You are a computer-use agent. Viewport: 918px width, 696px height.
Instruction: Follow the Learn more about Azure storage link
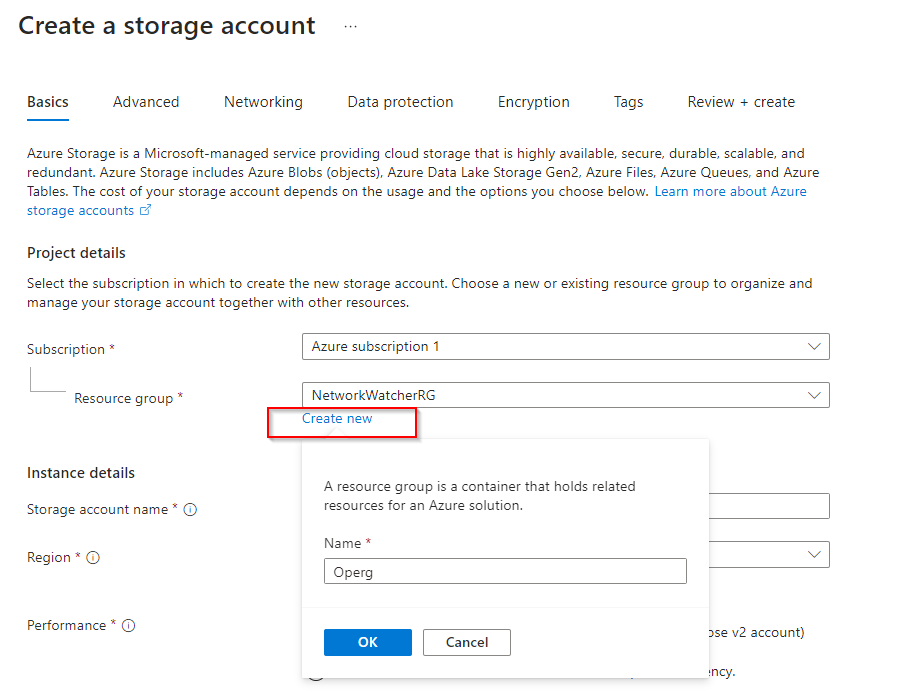tap(730, 191)
